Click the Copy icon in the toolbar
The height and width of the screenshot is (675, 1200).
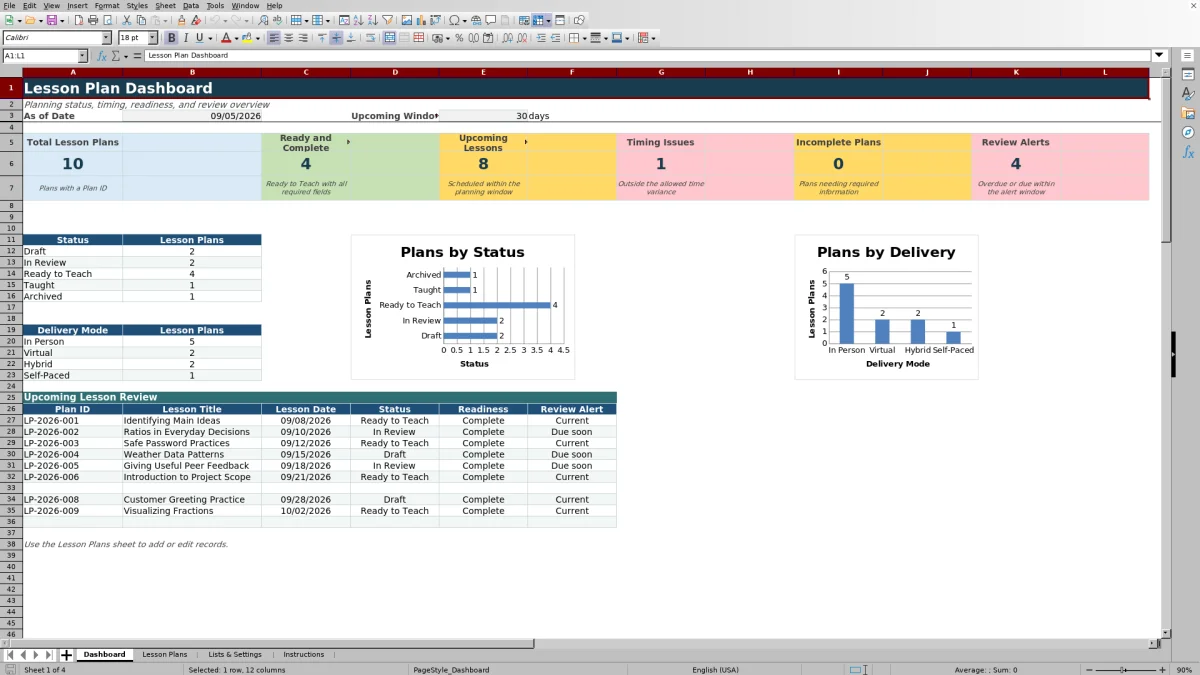click(141, 20)
